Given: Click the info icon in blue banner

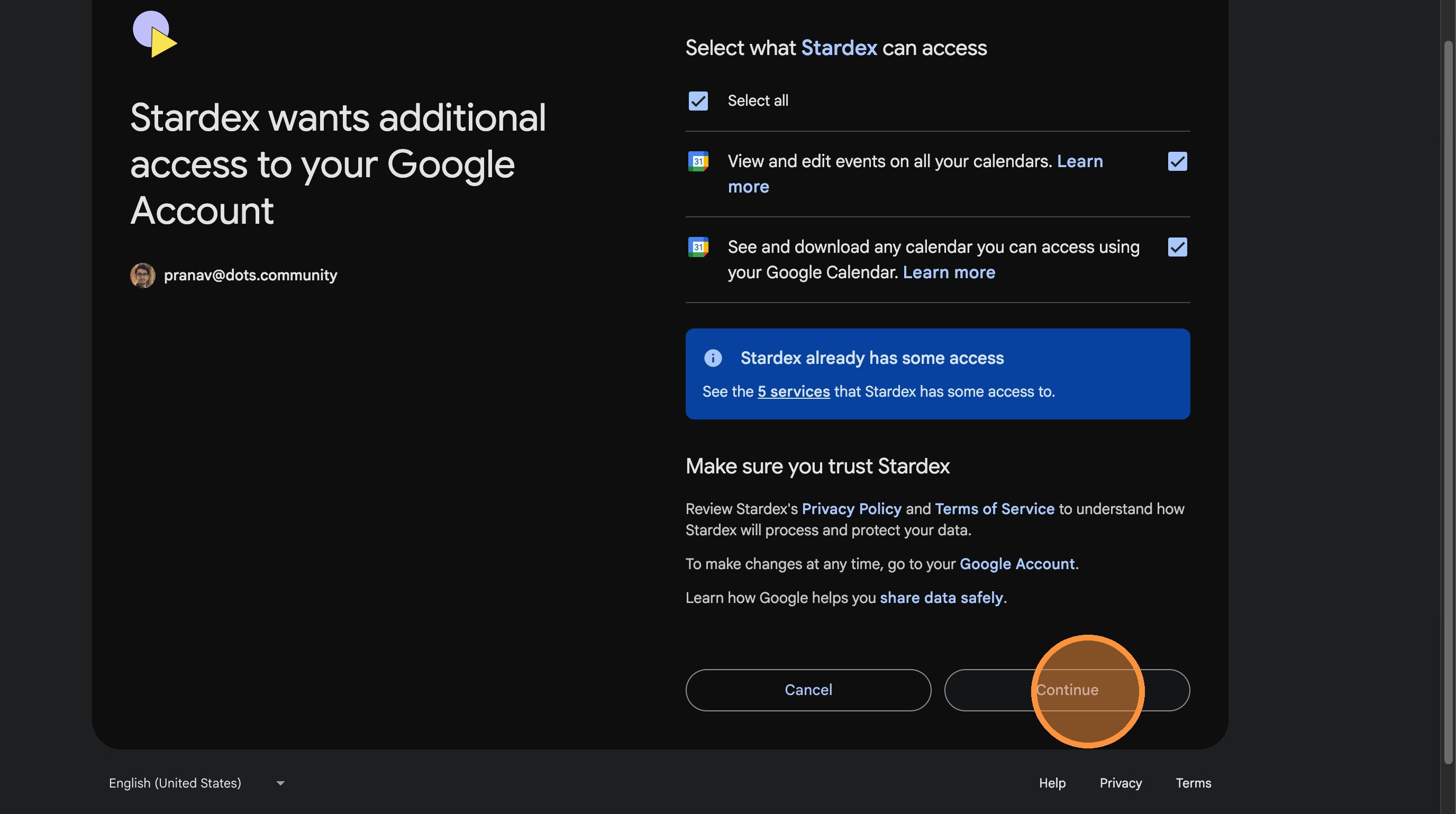Looking at the screenshot, I should pos(713,358).
